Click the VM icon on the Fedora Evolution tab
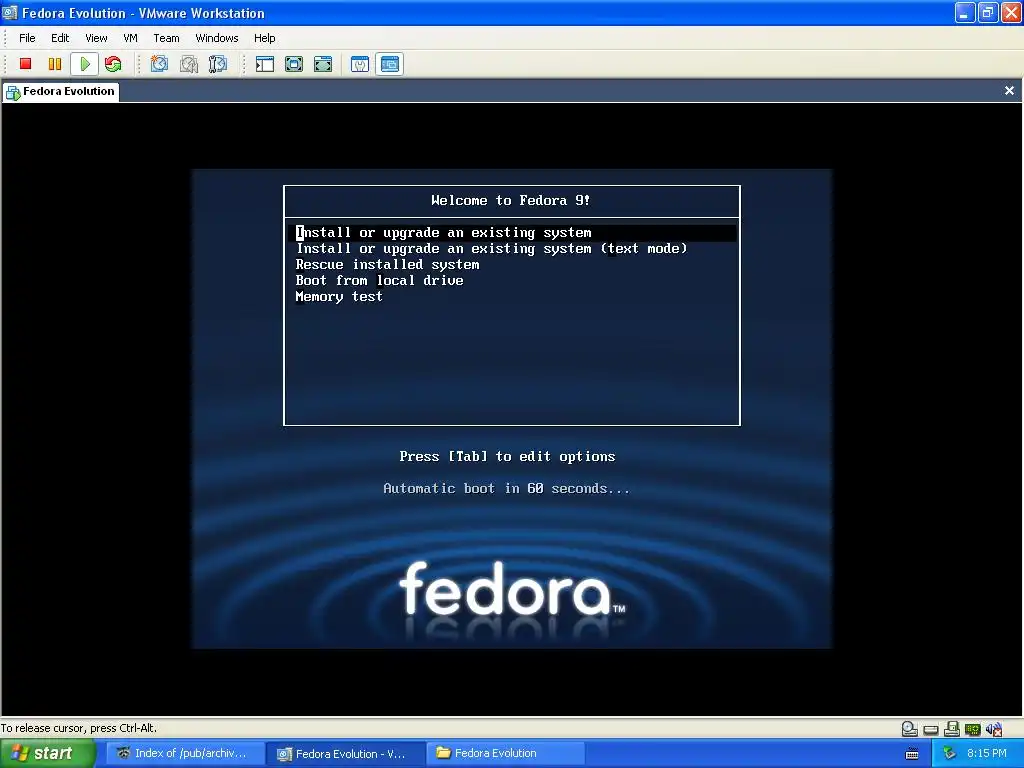This screenshot has width=1024, height=768. (13, 93)
